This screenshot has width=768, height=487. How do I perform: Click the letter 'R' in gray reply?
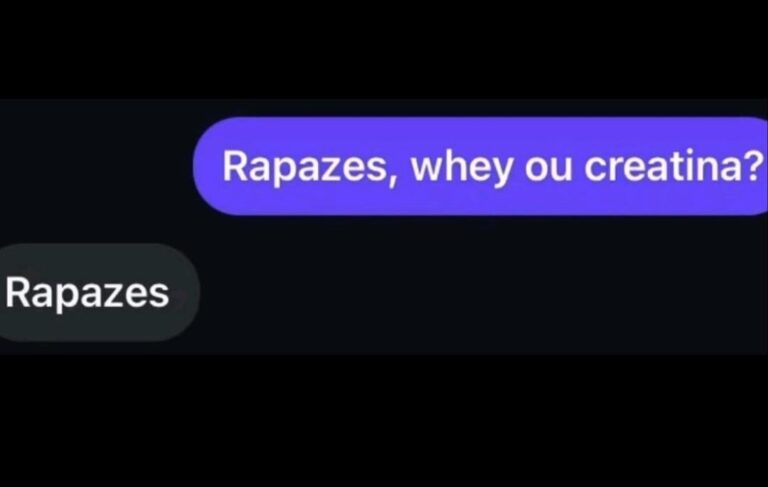(18, 292)
